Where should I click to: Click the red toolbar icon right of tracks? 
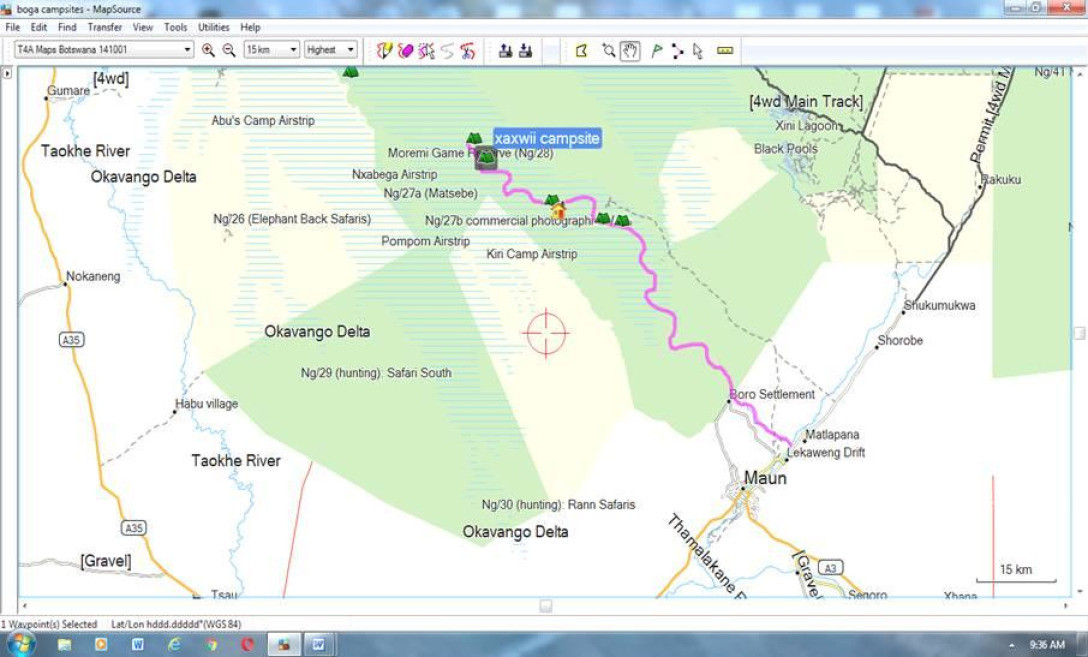(x=468, y=50)
